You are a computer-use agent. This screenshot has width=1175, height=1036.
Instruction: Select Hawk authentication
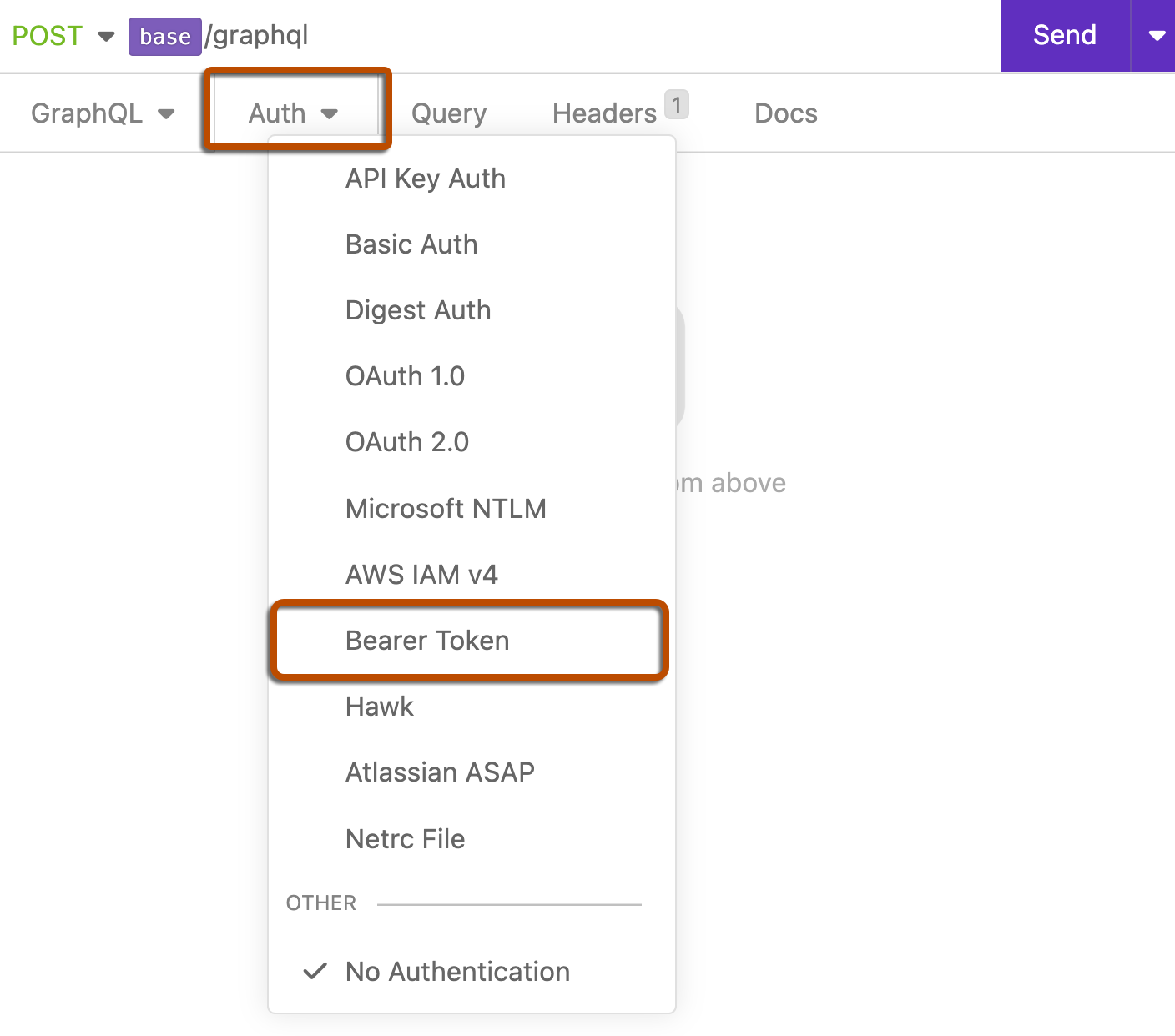[379, 706]
